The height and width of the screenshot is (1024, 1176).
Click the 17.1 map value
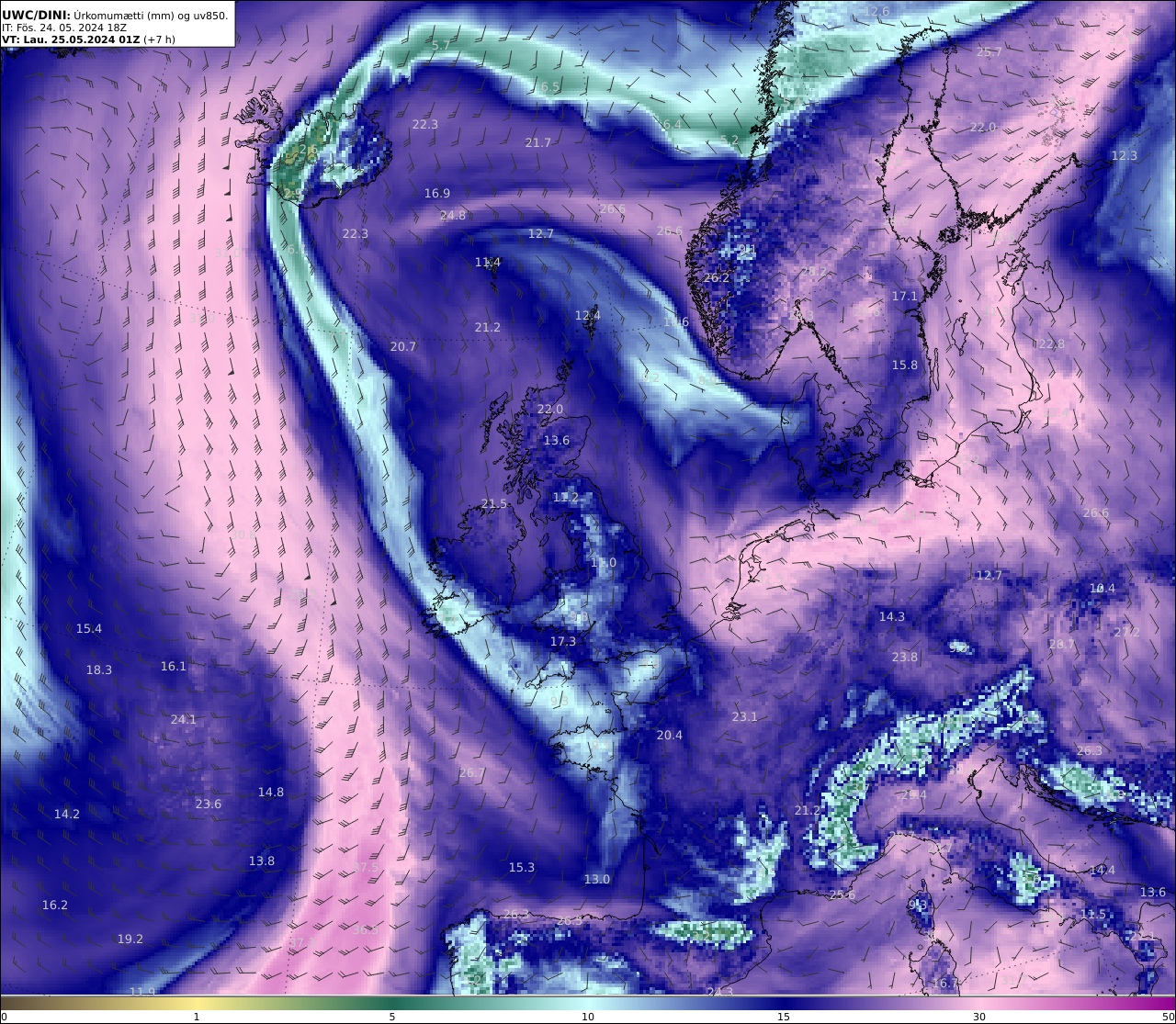905,296
